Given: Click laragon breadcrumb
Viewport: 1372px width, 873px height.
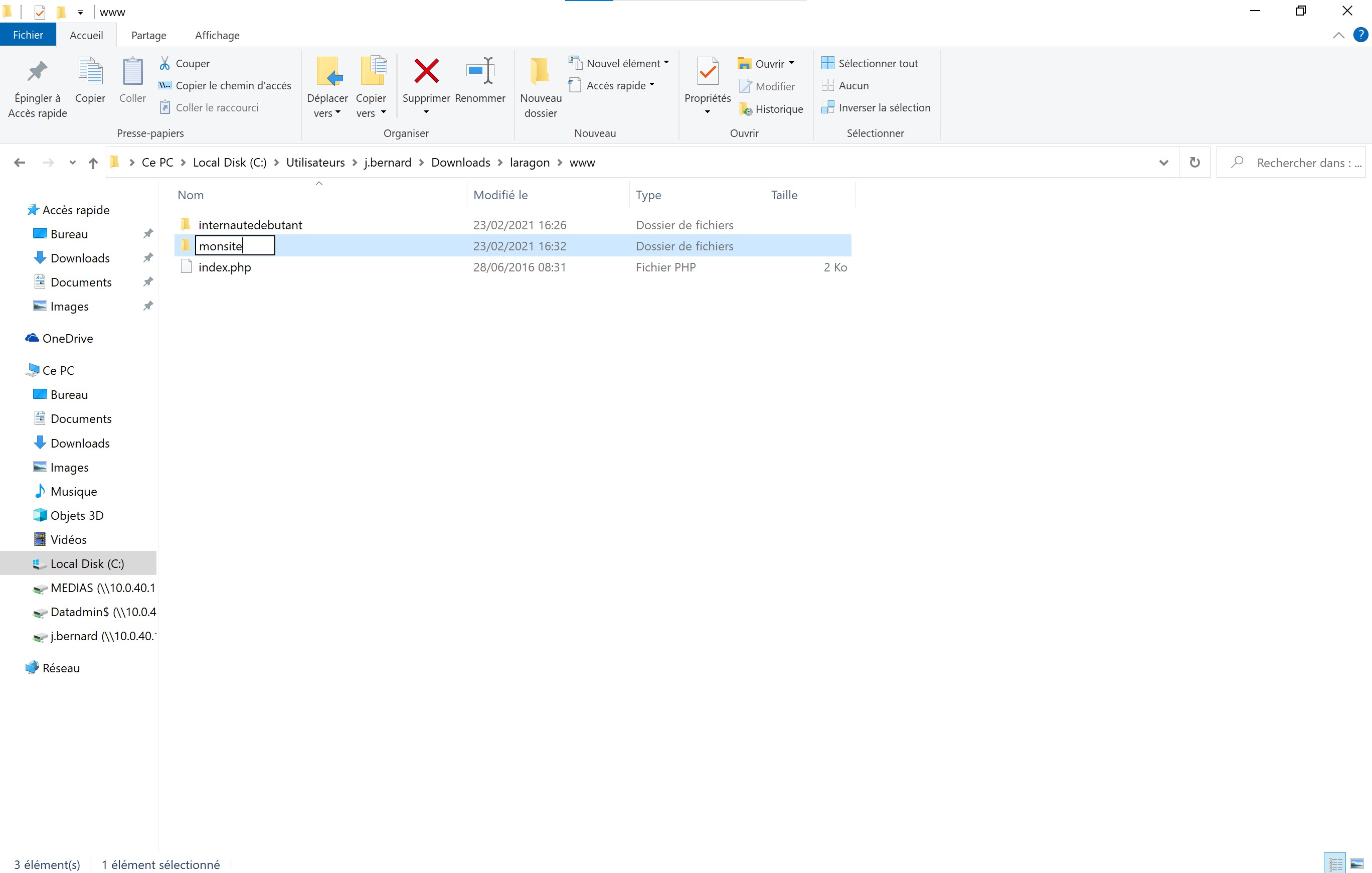Looking at the screenshot, I should (x=530, y=163).
